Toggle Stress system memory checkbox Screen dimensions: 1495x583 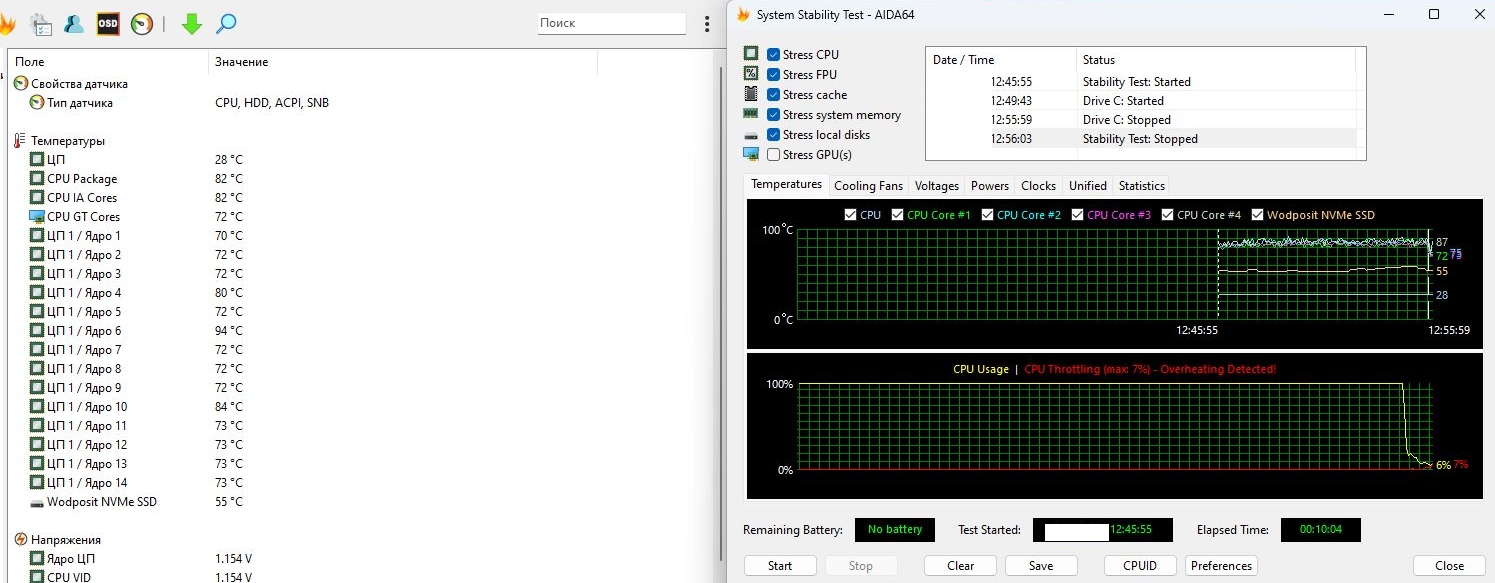773,115
